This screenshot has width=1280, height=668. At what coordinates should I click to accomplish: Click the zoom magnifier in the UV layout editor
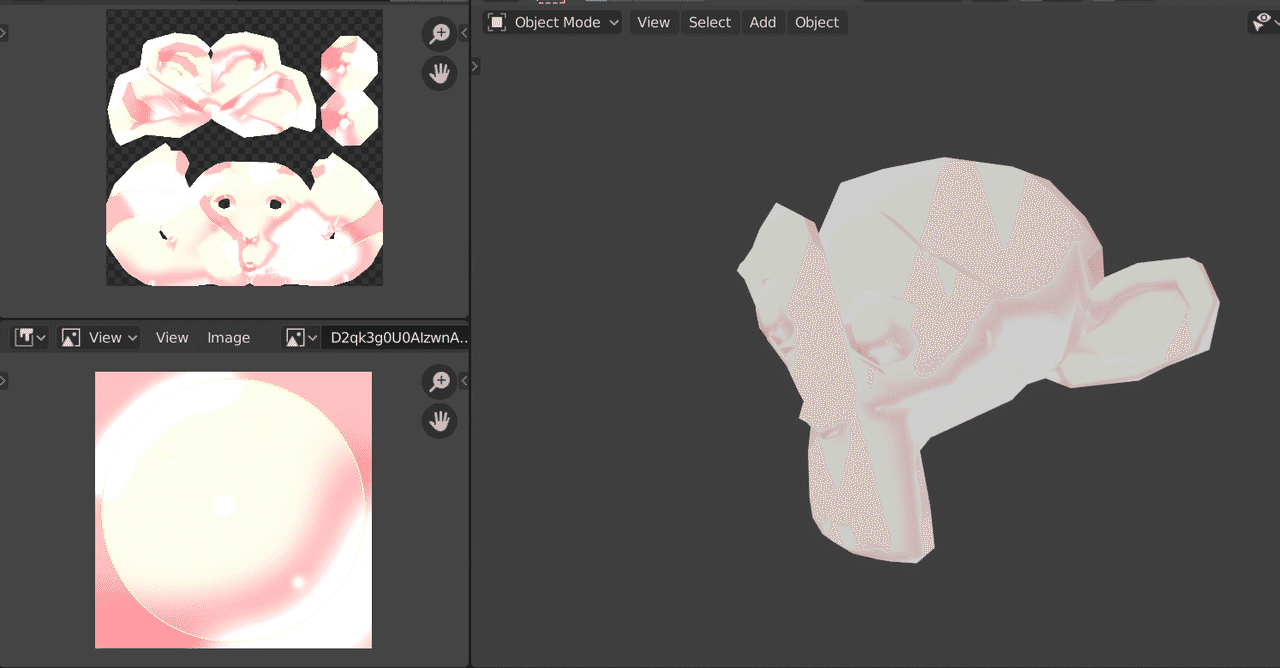point(439,34)
